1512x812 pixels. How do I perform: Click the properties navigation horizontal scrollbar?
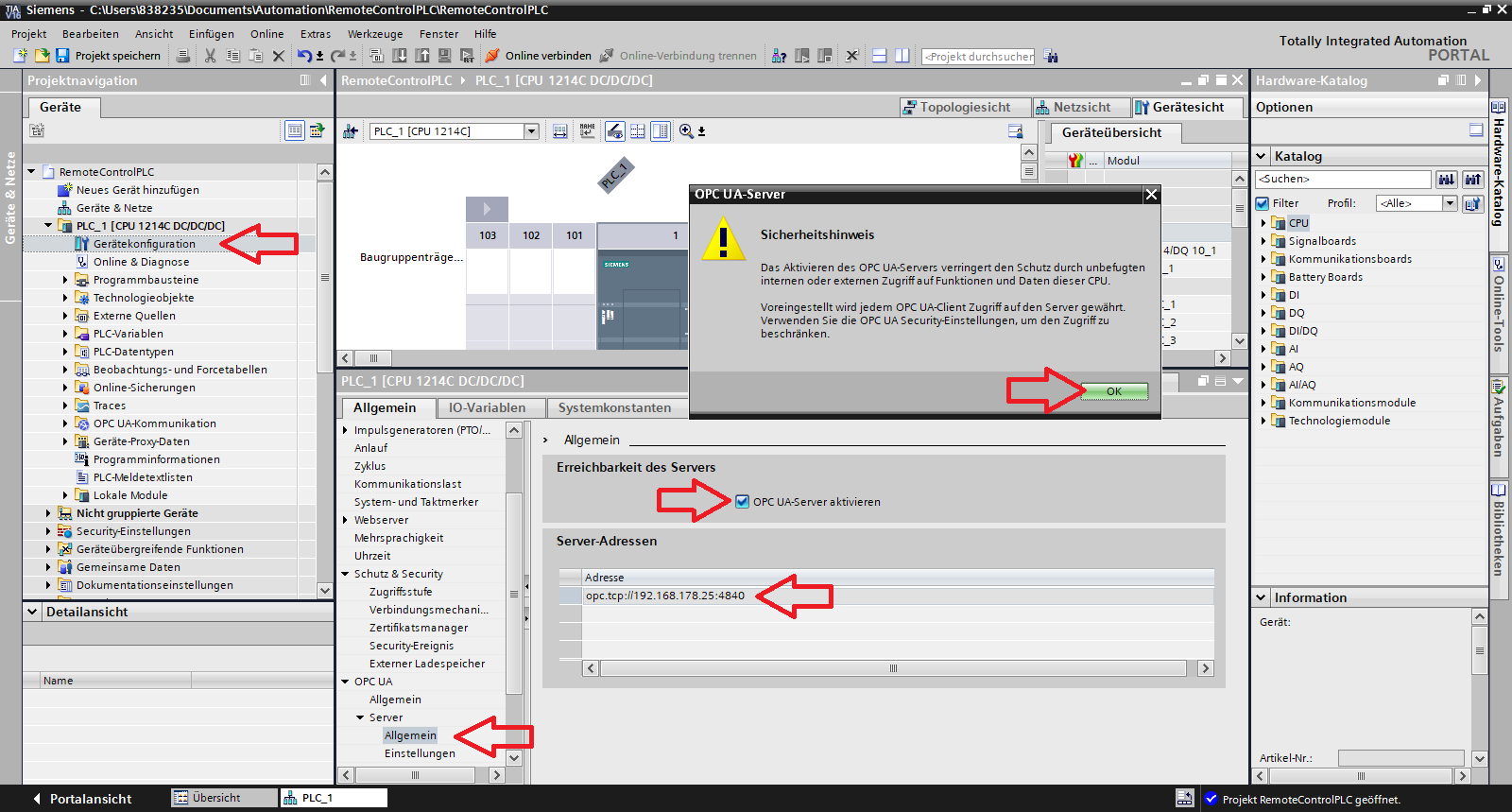(x=416, y=775)
